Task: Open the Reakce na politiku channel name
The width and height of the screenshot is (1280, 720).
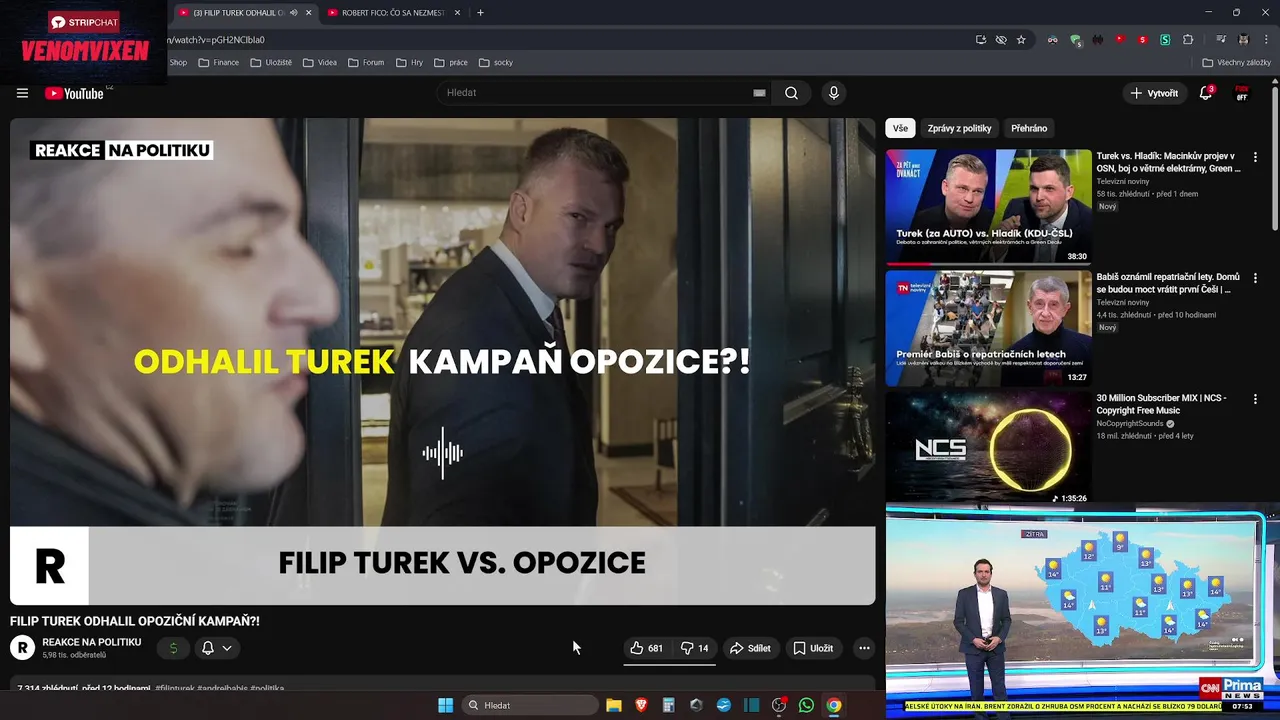Action: (x=92, y=642)
